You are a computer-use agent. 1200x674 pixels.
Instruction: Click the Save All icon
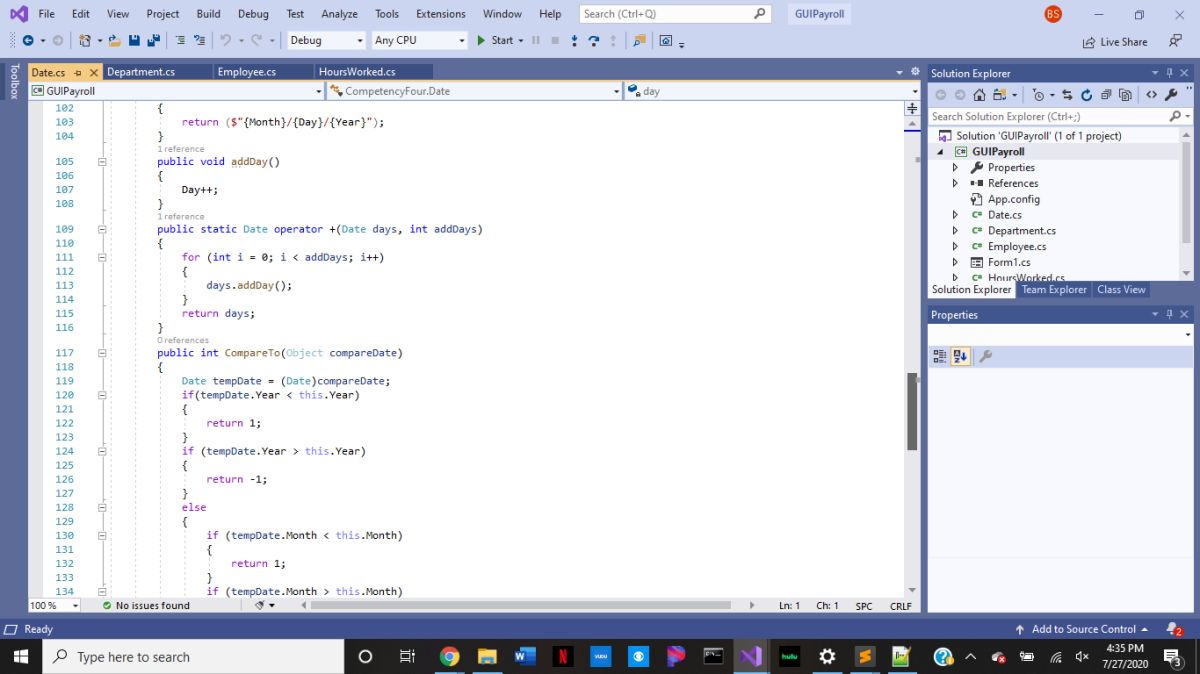(153, 41)
